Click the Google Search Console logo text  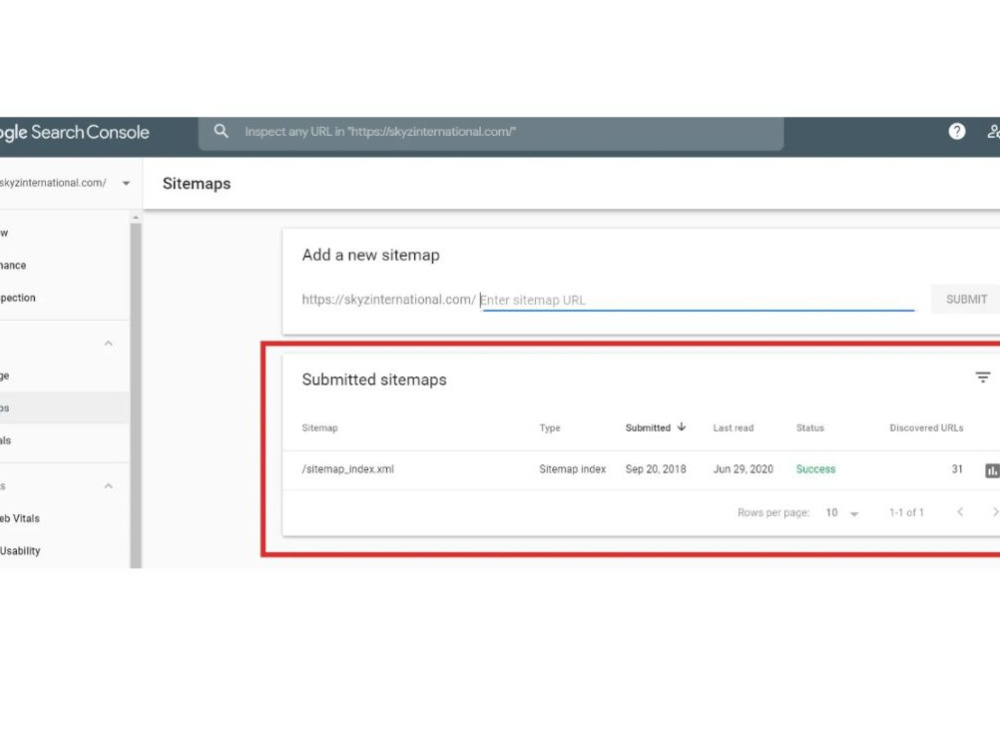point(75,132)
